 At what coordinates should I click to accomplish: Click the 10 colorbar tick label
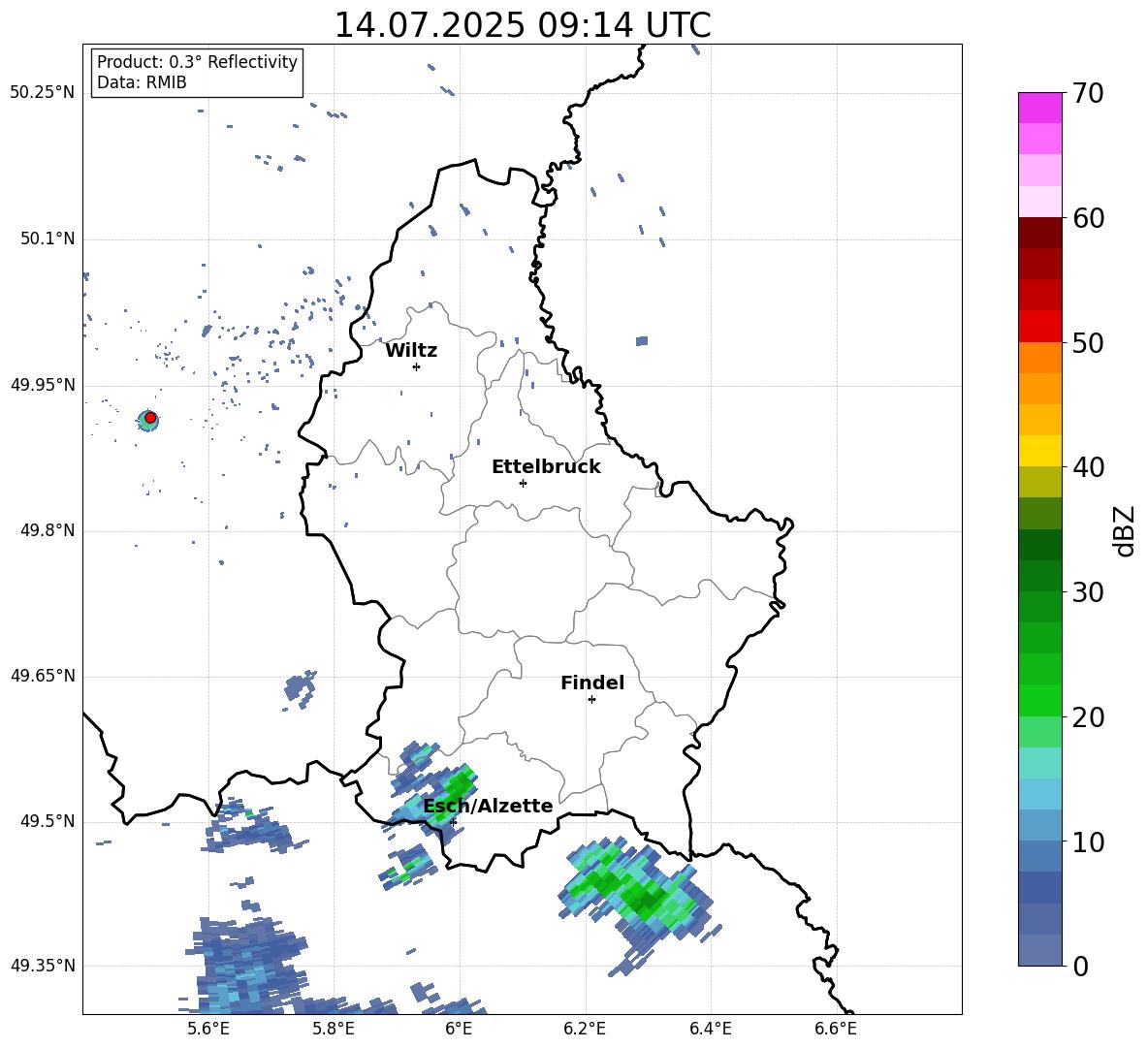coord(1088,842)
